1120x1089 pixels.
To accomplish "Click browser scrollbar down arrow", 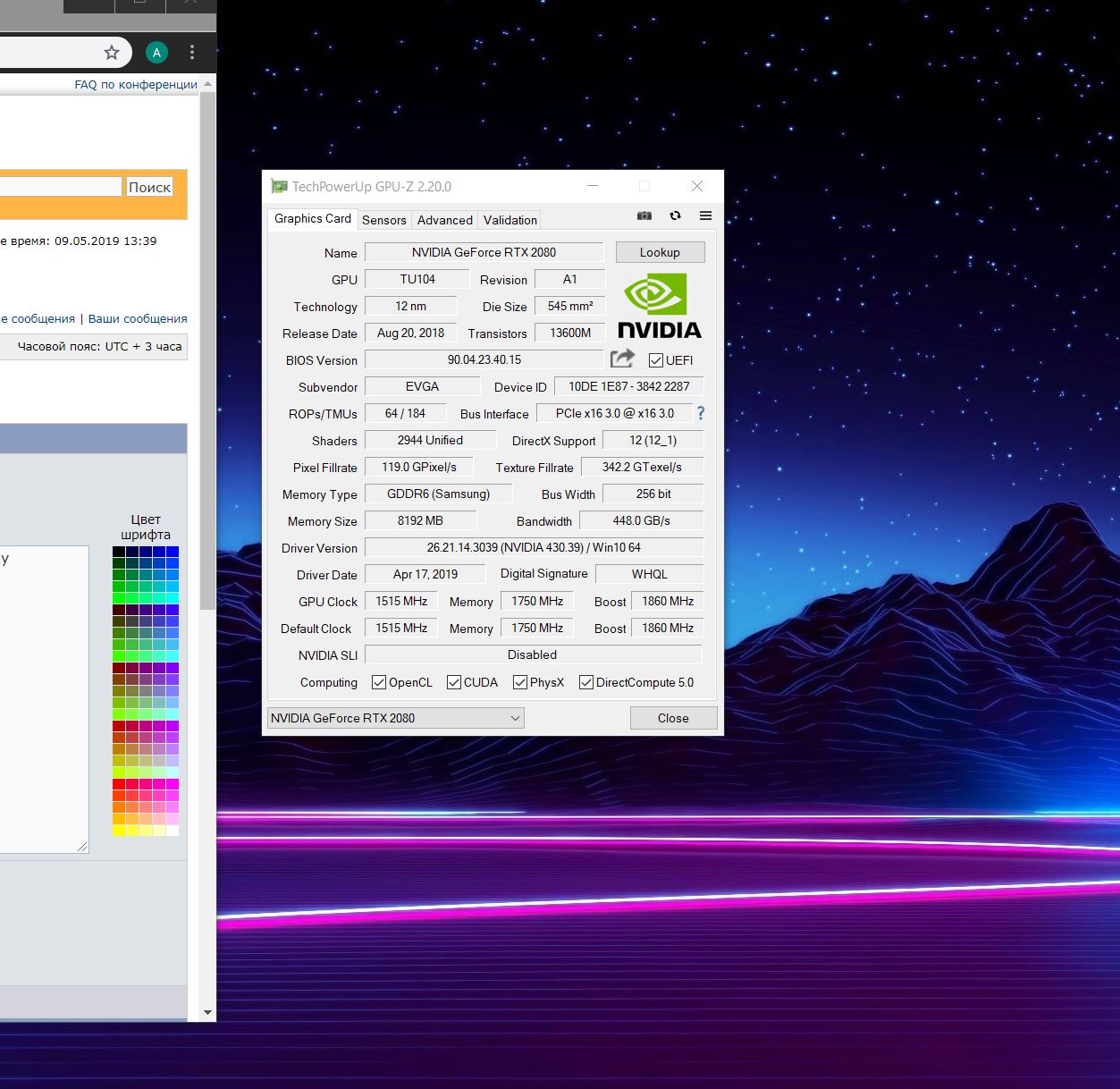I will click(x=207, y=1013).
